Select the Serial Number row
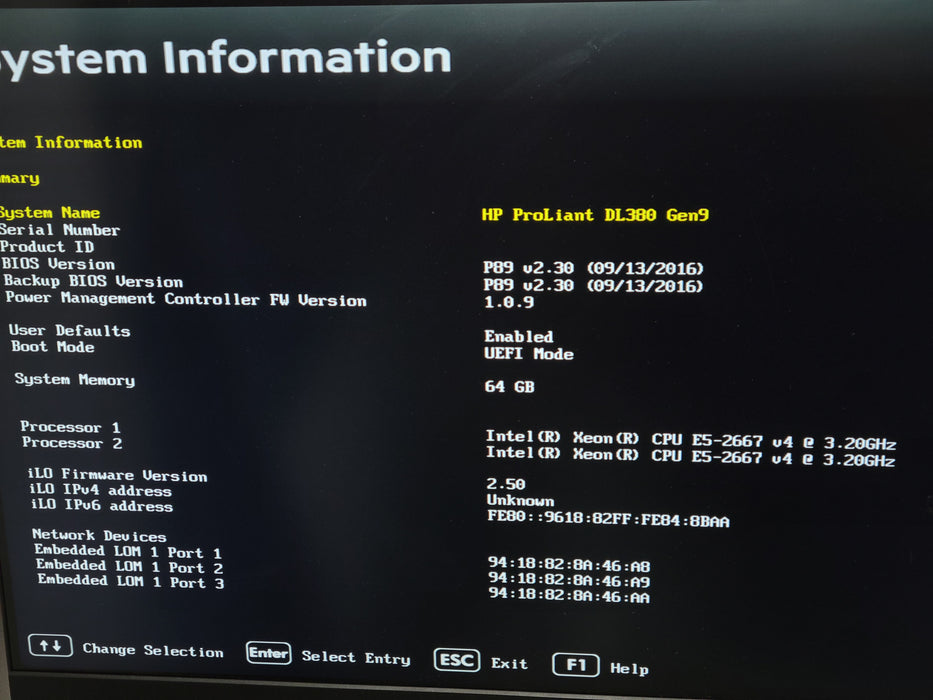Image resolution: width=933 pixels, height=700 pixels. (60, 230)
